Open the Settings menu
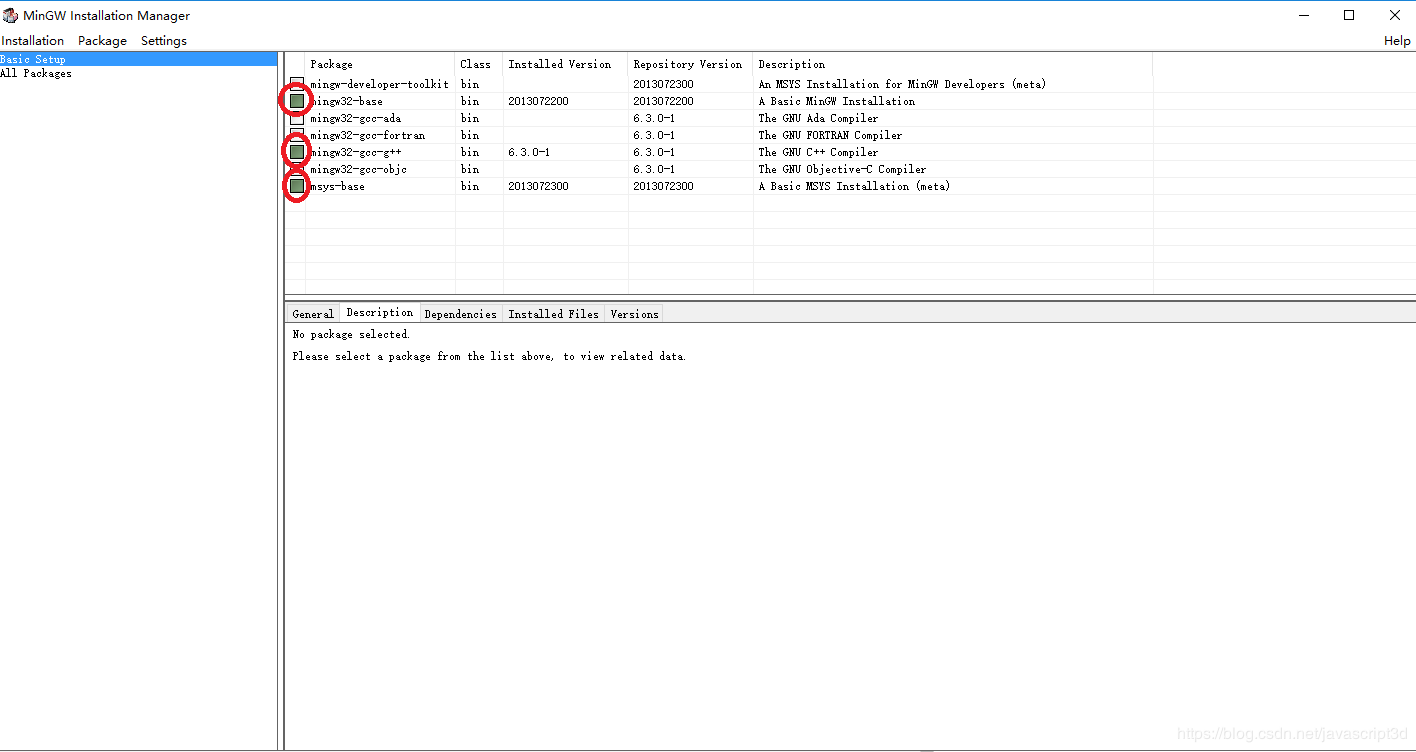The height and width of the screenshot is (752, 1416). 164,41
